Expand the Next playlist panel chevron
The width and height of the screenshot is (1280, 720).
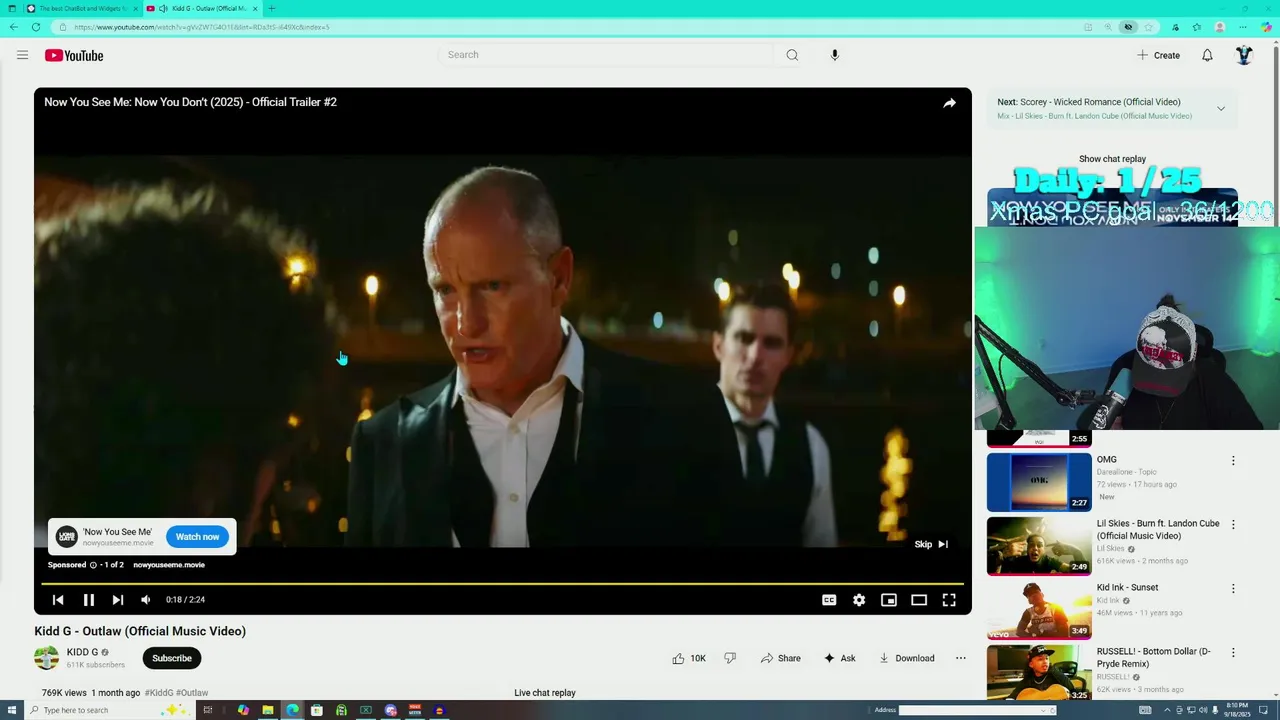pos(1221,108)
